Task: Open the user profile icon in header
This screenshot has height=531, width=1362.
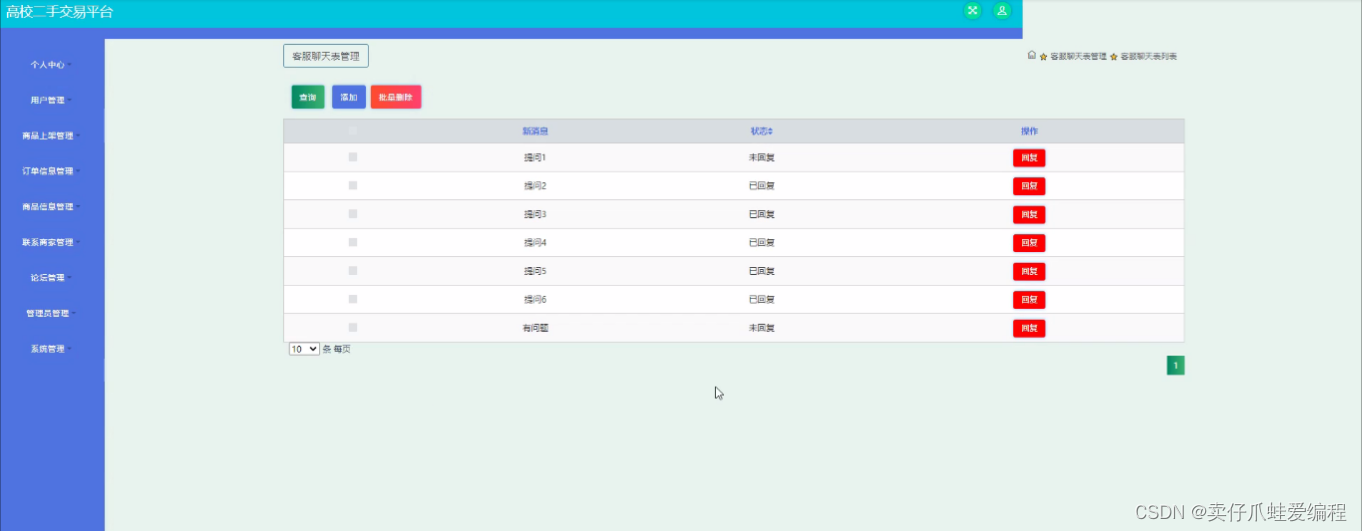Action: (x=1002, y=11)
